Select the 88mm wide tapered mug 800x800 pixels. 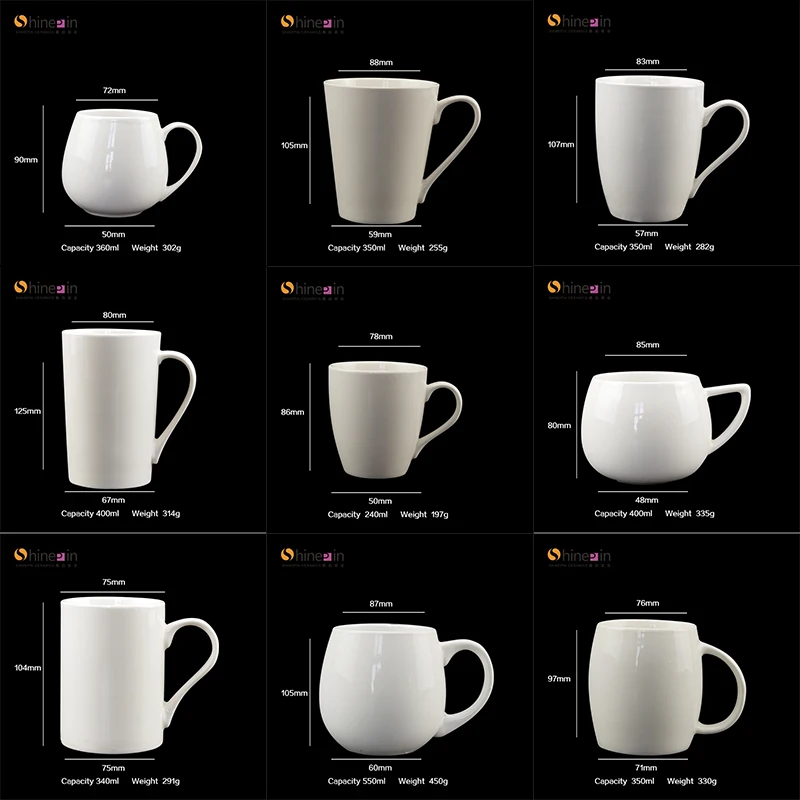coord(402,151)
